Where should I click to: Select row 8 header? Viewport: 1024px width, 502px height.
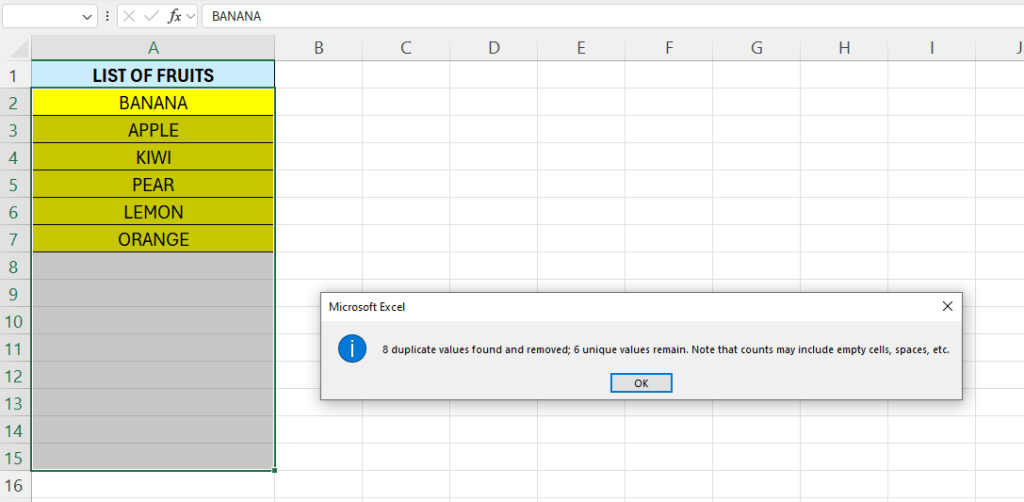point(15,267)
